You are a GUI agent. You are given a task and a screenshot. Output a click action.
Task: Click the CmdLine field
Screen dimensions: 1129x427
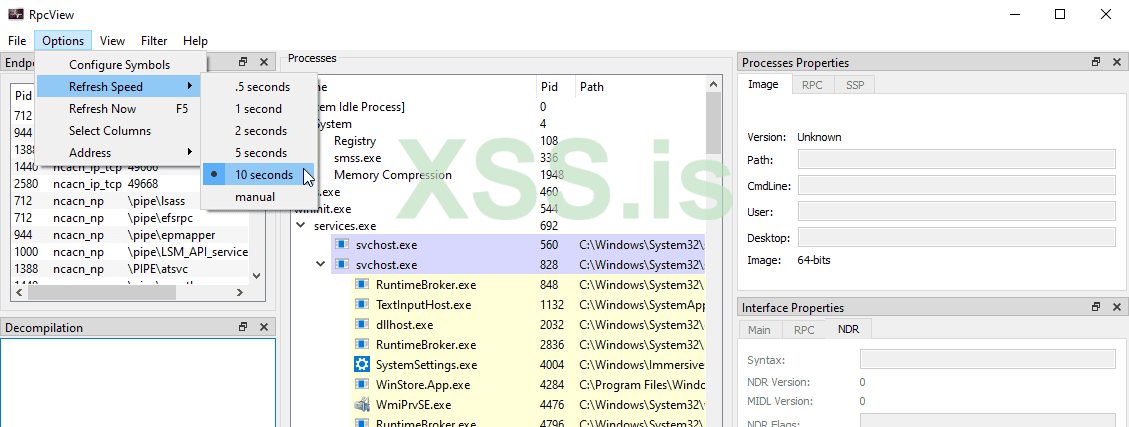(957, 186)
